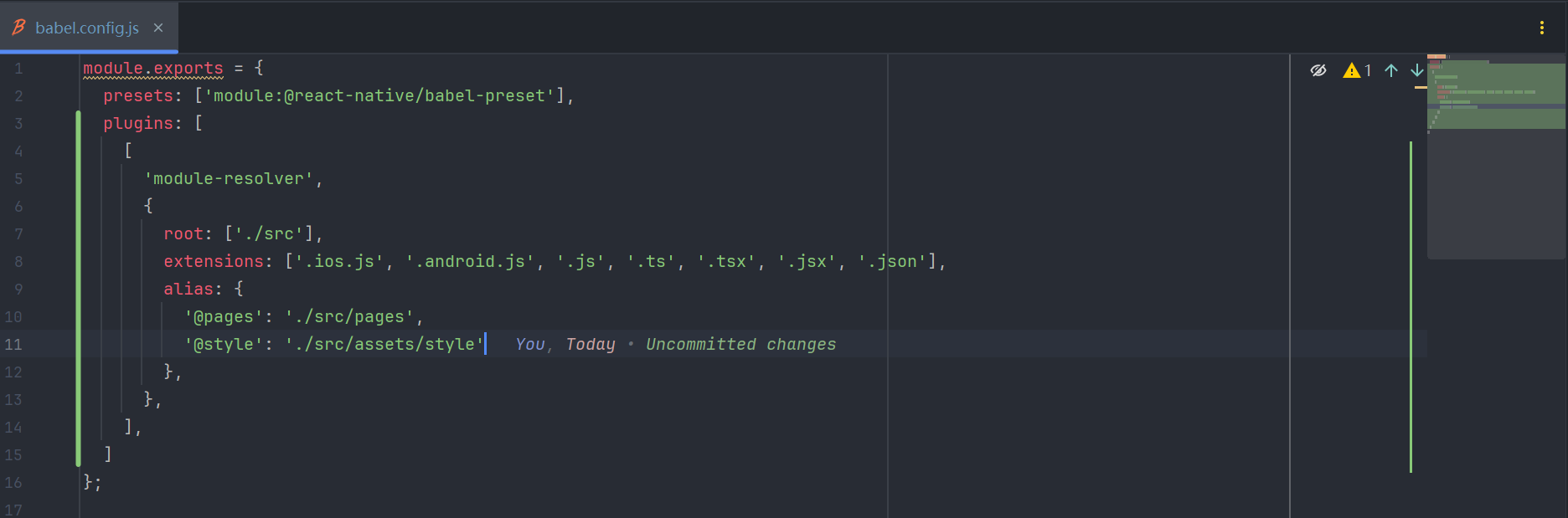
Task: Click the '@style' alias key
Action: [224, 344]
